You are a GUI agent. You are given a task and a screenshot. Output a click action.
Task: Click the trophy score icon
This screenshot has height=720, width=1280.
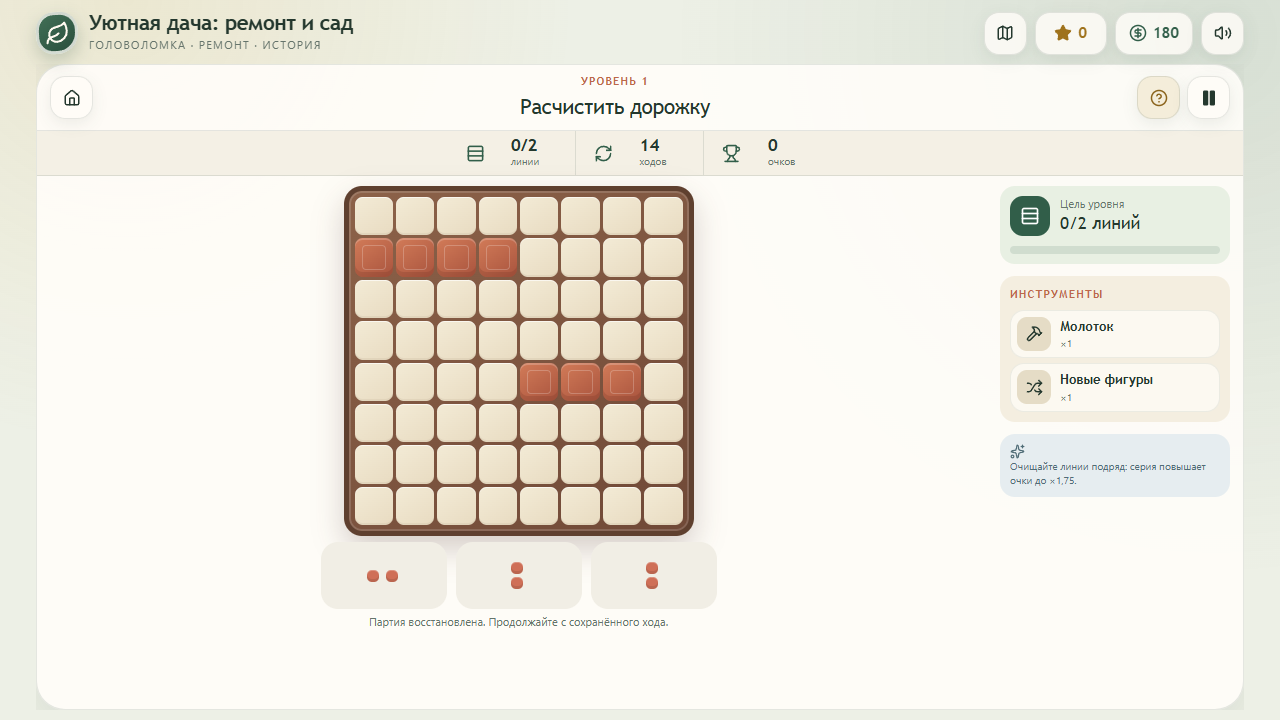point(731,153)
